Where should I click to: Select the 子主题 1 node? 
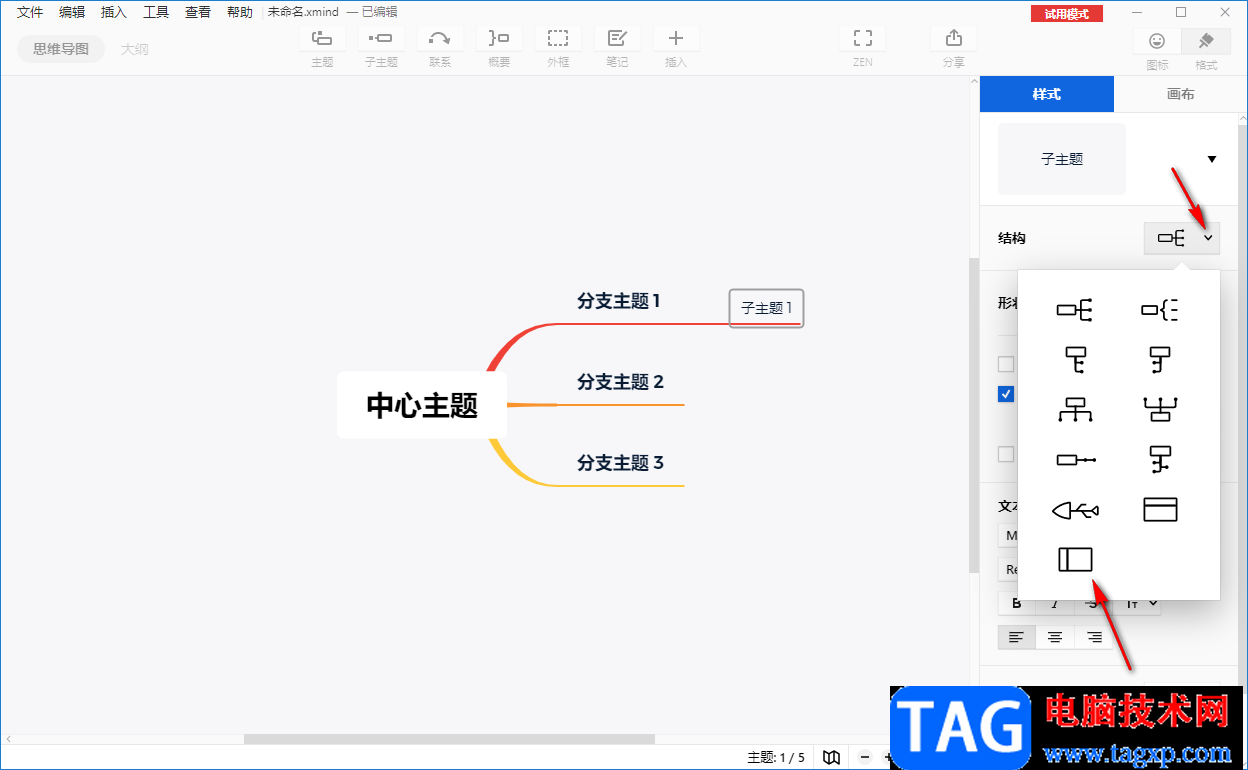pos(767,308)
